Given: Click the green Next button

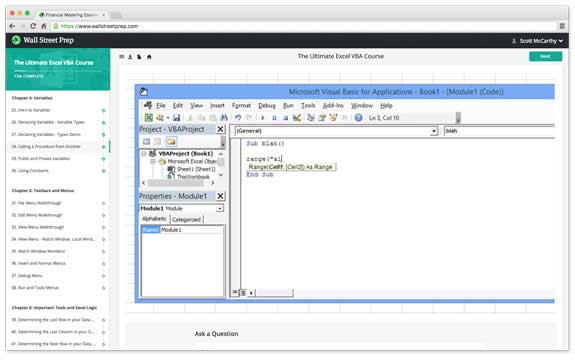Looking at the screenshot, I should pyautogui.click(x=545, y=56).
